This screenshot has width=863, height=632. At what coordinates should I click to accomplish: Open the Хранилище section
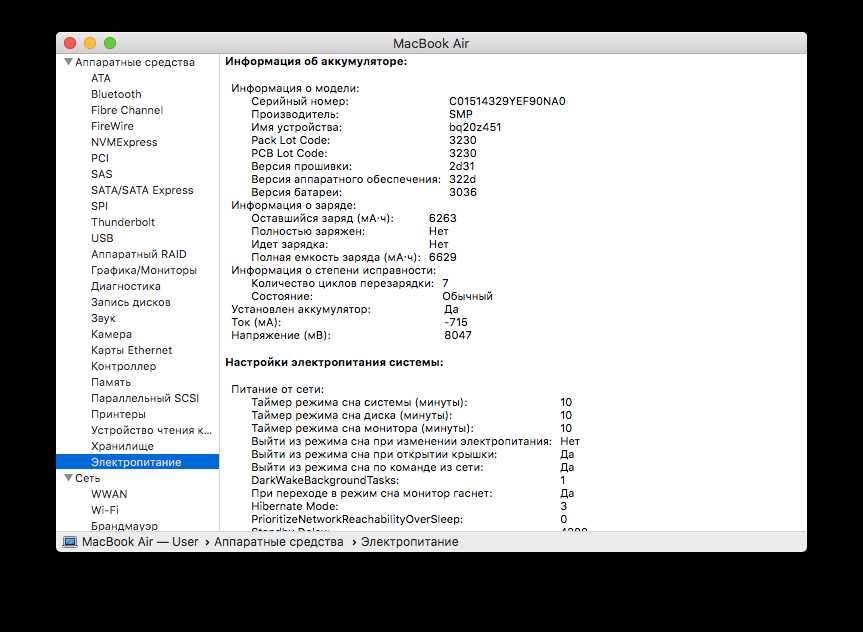pyautogui.click(x=122, y=445)
